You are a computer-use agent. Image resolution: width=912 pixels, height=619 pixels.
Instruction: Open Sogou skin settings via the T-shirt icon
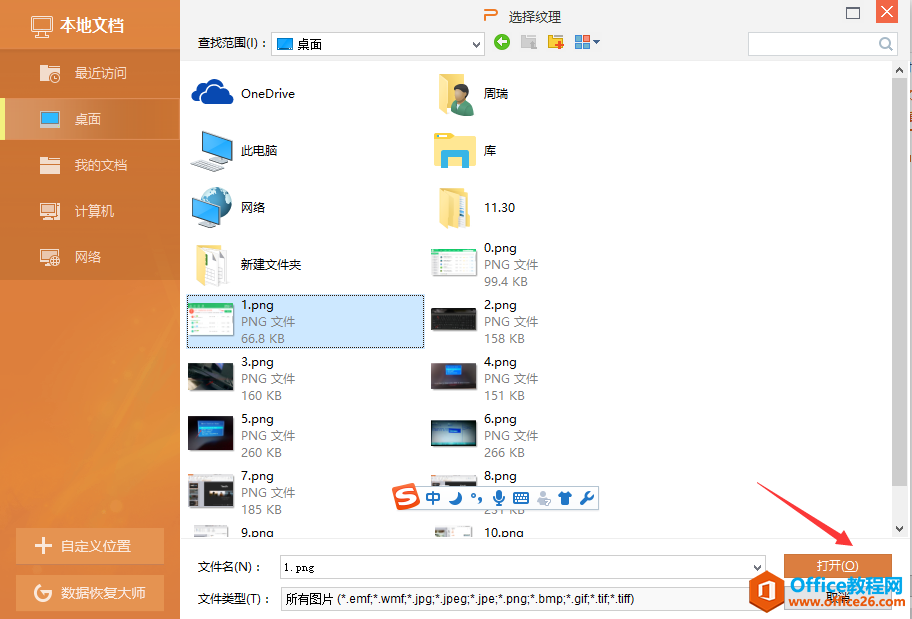pyautogui.click(x=564, y=498)
